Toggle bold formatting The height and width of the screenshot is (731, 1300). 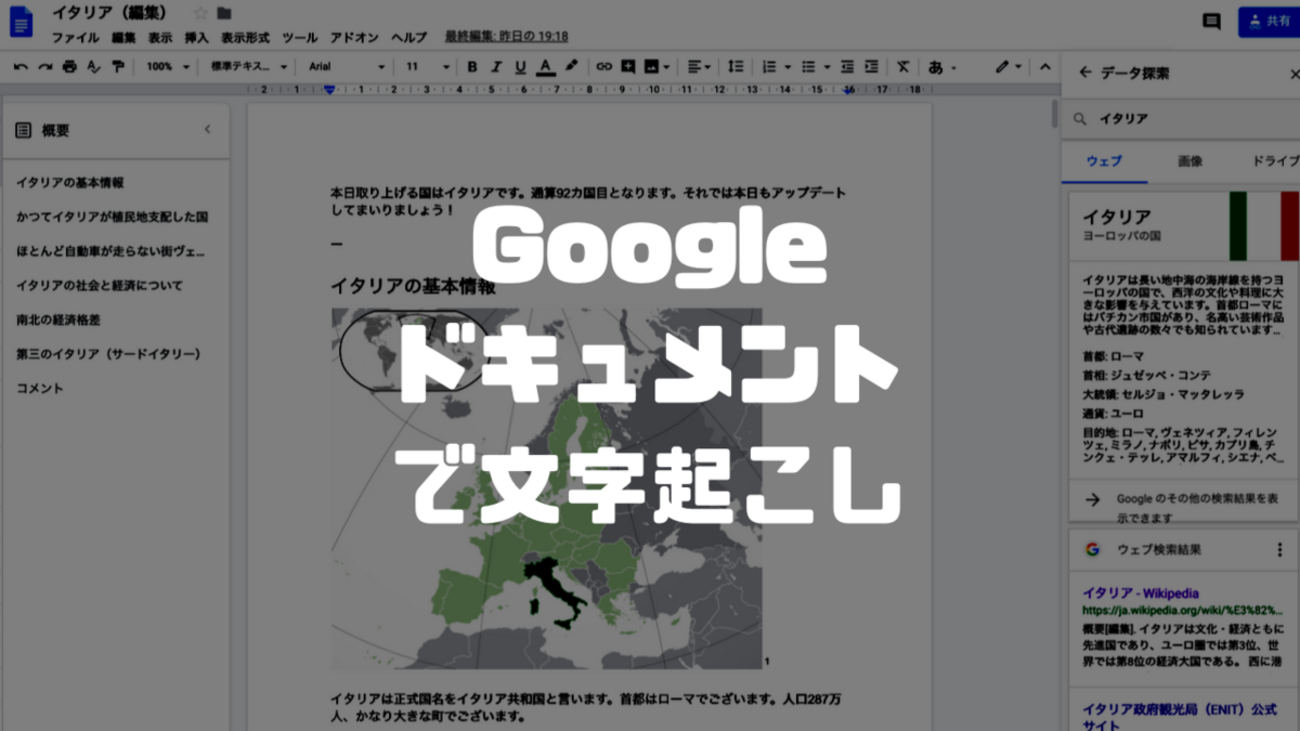[x=472, y=67]
